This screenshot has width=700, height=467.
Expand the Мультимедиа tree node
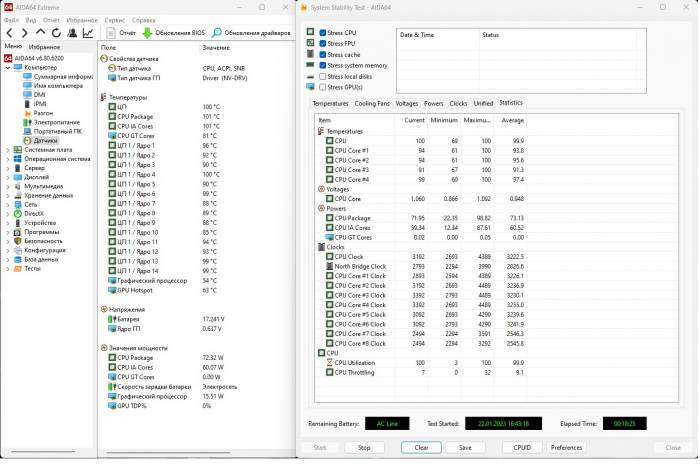[8, 187]
